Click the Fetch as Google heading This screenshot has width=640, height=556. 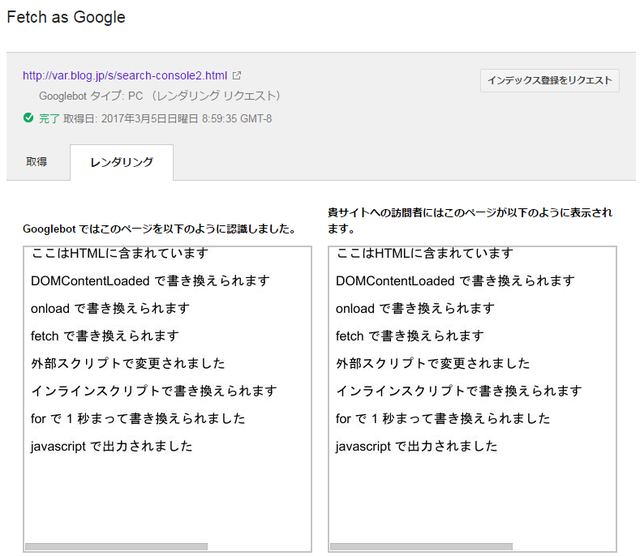point(66,17)
